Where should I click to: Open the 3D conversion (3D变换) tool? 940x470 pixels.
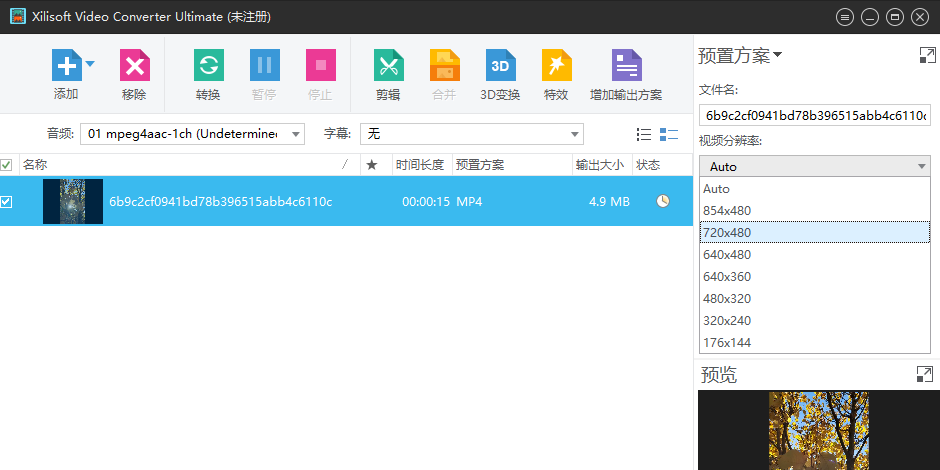point(500,67)
